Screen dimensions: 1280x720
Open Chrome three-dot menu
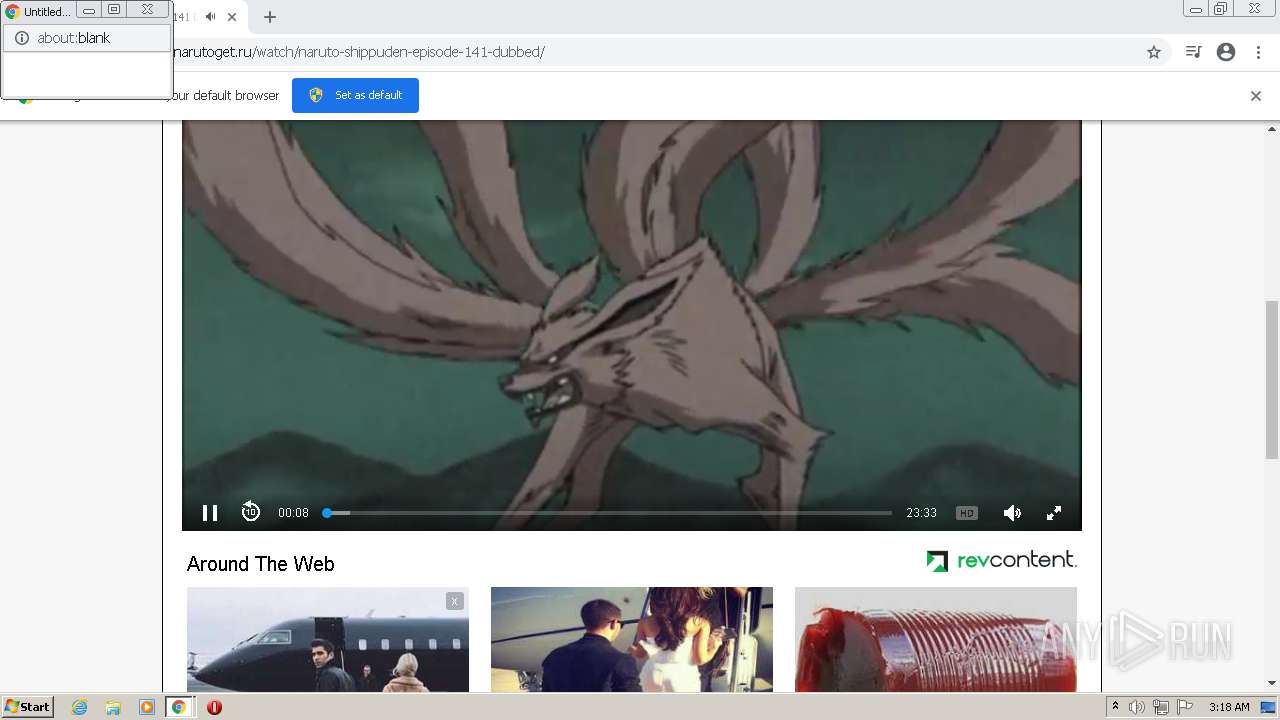[x=1258, y=52]
